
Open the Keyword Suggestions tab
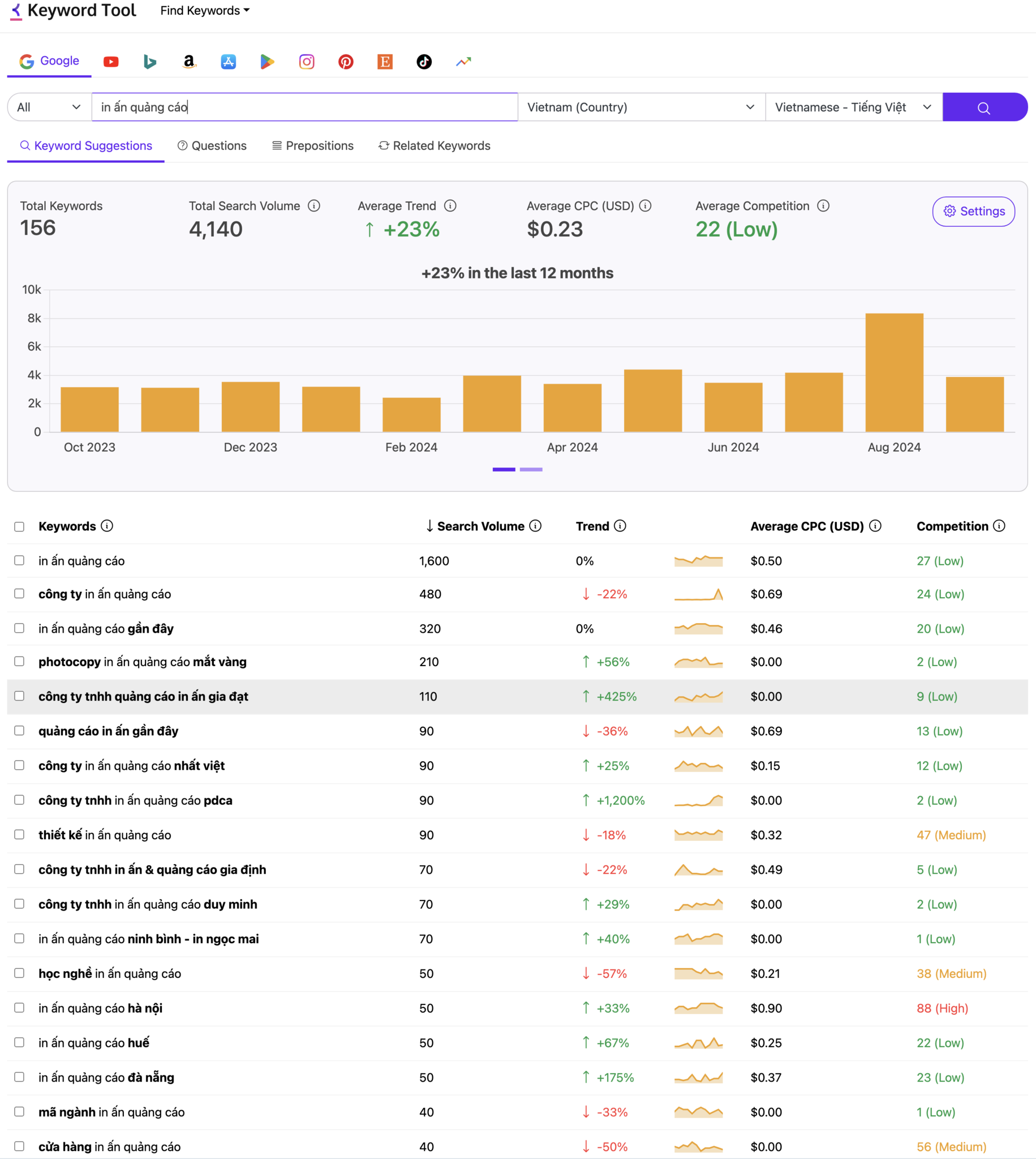pos(86,146)
